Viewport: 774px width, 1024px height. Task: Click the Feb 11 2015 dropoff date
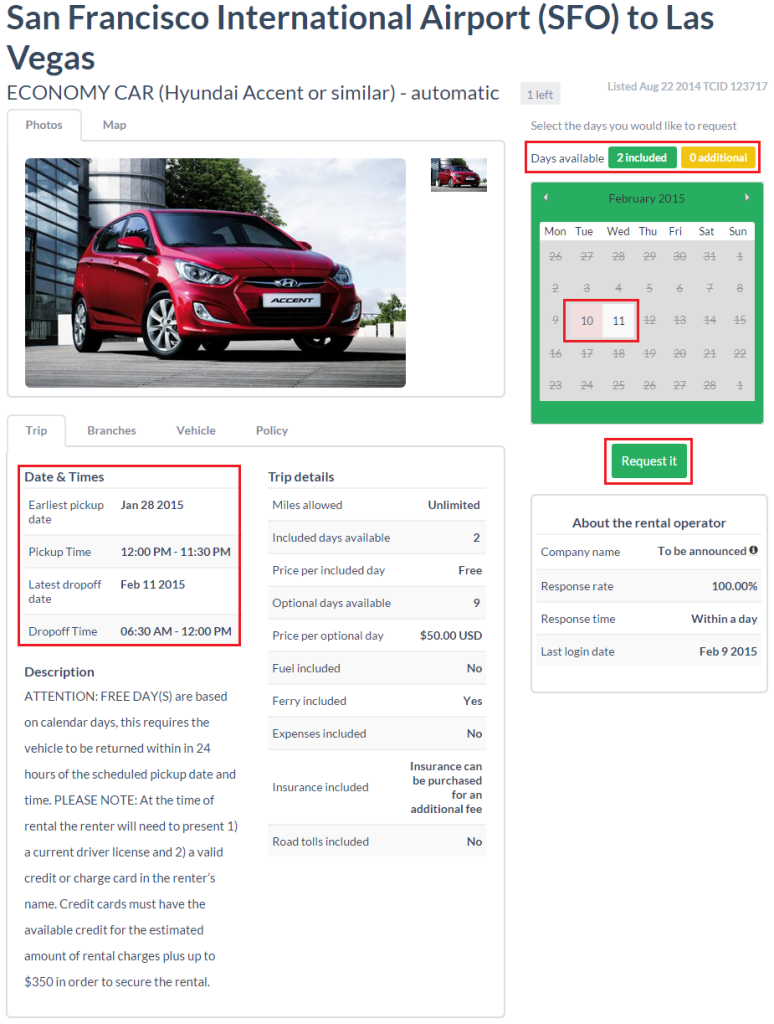click(x=152, y=584)
